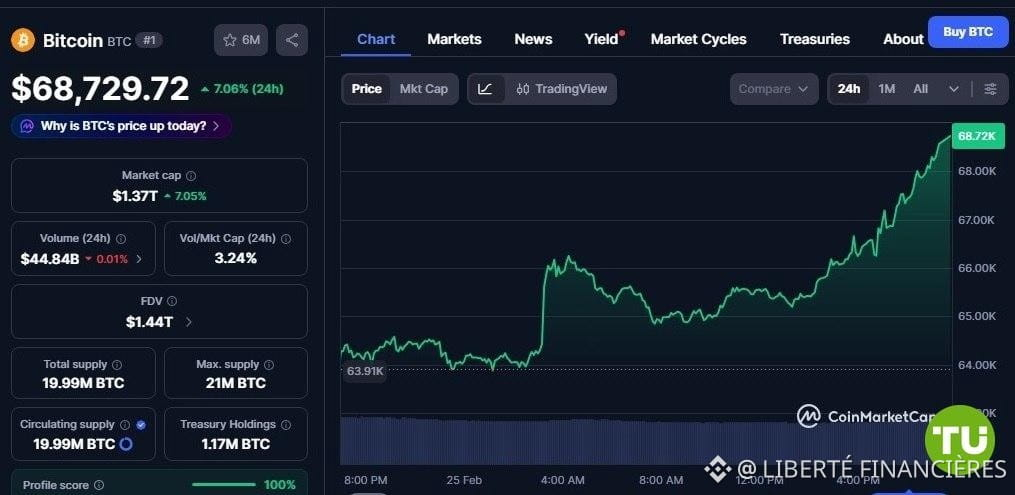Expand more time range options chevron
Screen dimensions: 1015x495
coord(954,89)
